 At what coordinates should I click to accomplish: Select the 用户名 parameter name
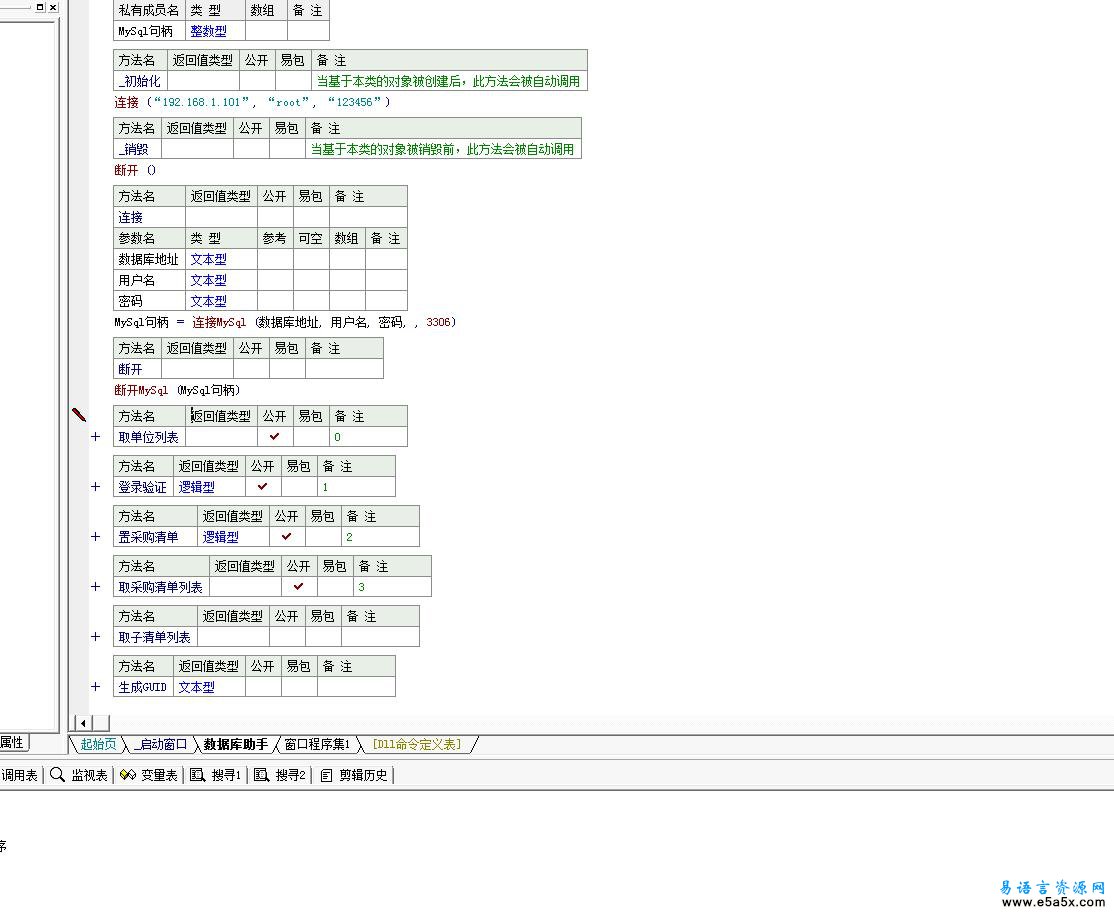point(149,280)
